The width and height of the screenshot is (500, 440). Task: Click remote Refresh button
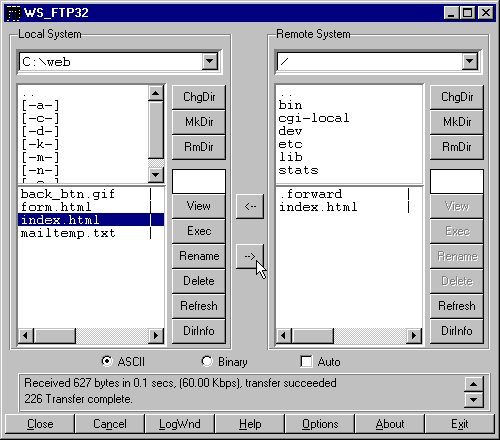tap(457, 306)
